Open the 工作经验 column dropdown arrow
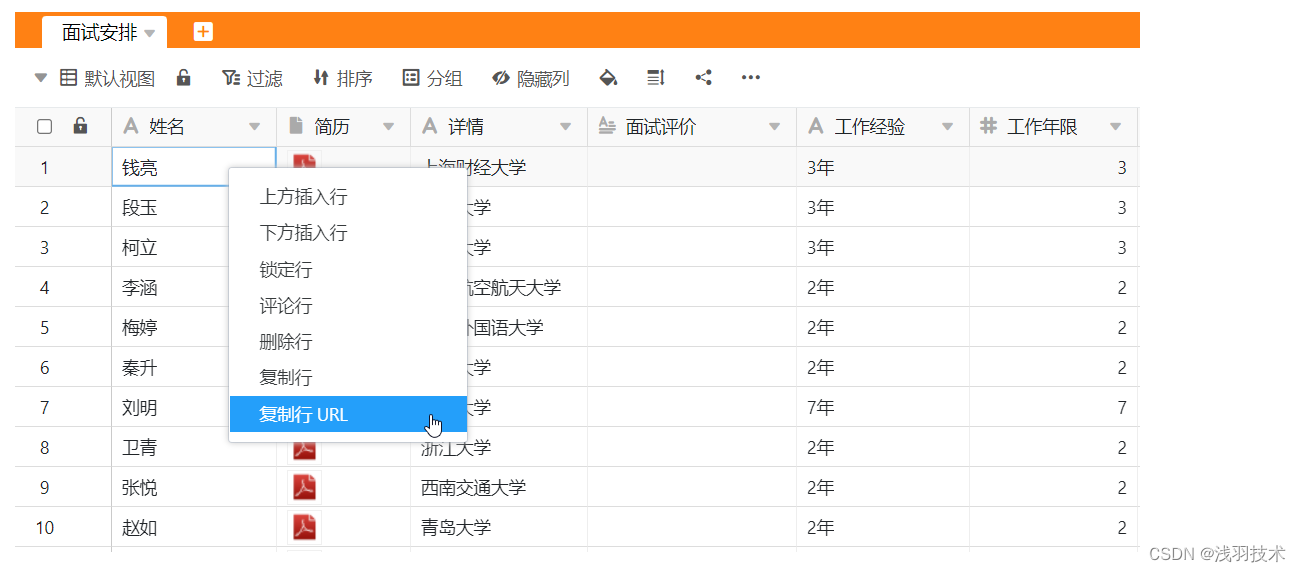This screenshot has height=572, width=1301. pos(947,127)
